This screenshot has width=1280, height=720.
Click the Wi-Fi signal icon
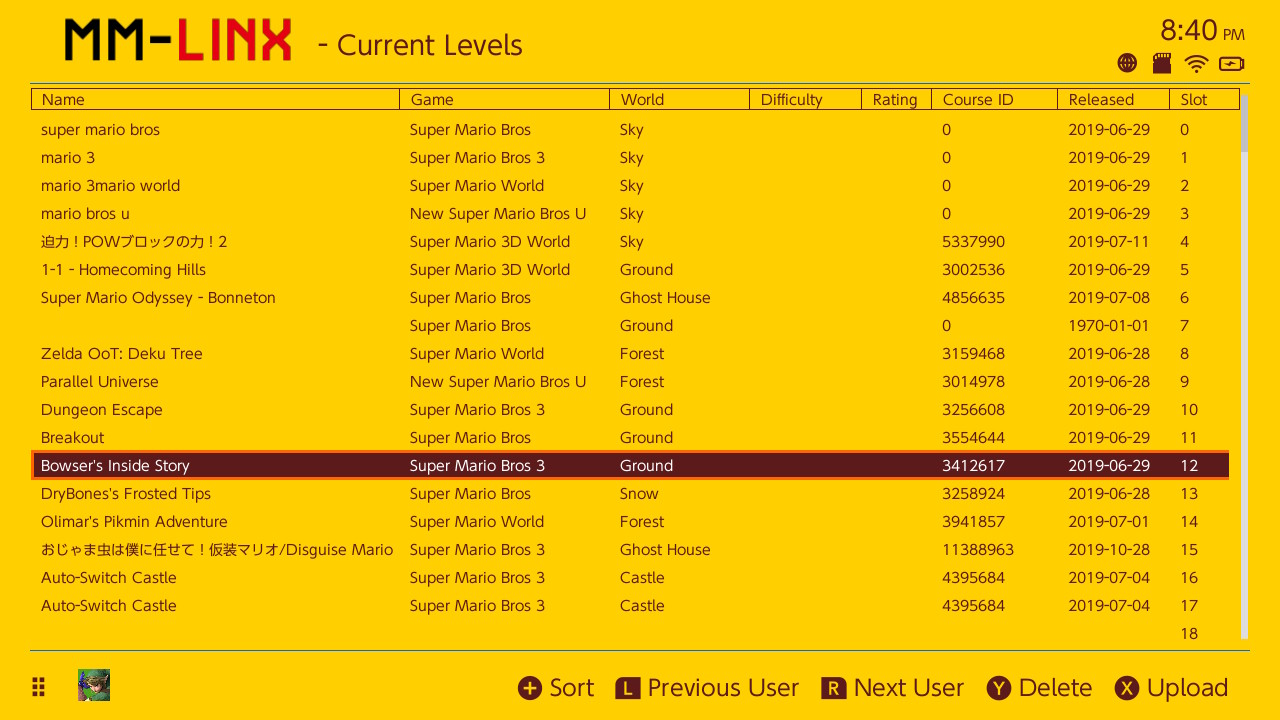(x=1196, y=63)
